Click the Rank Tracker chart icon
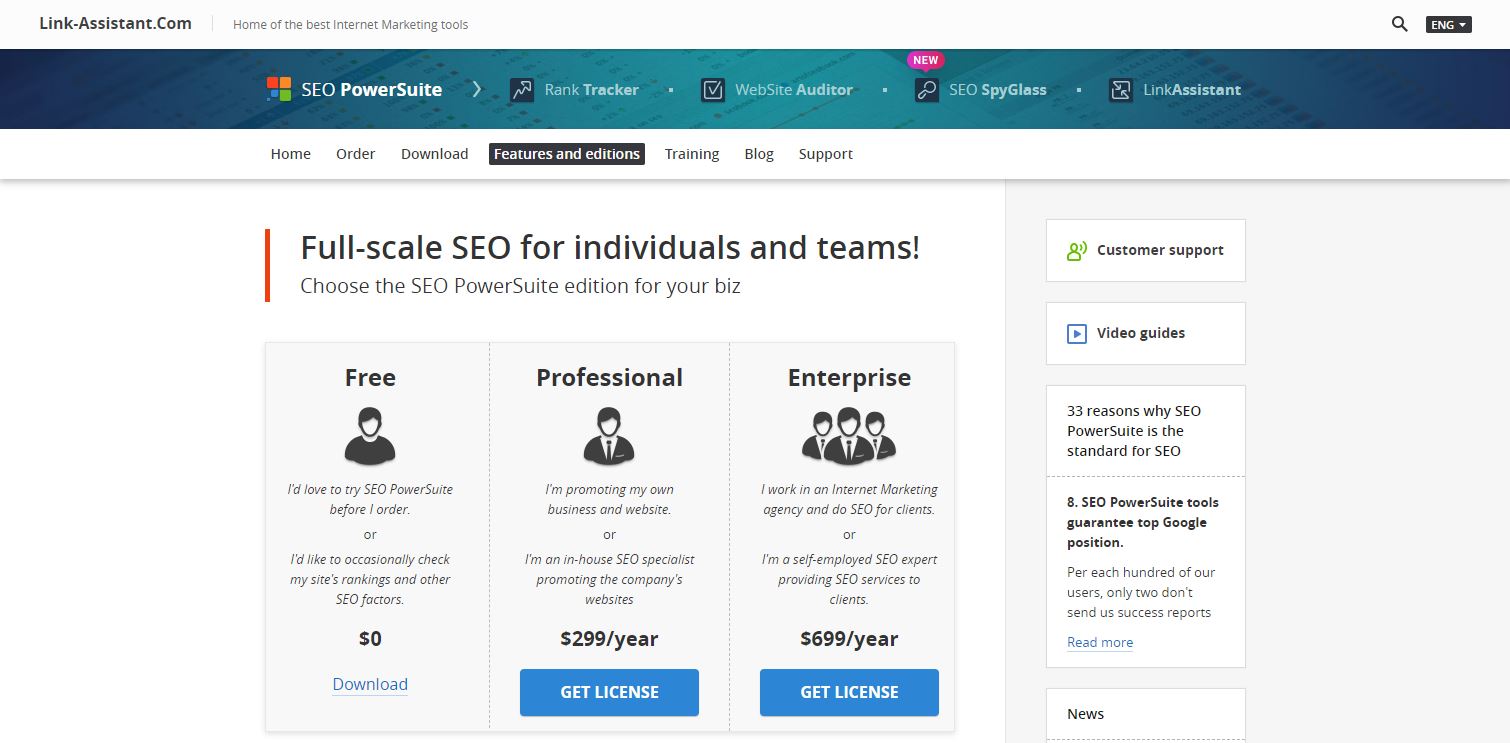 point(521,90)
